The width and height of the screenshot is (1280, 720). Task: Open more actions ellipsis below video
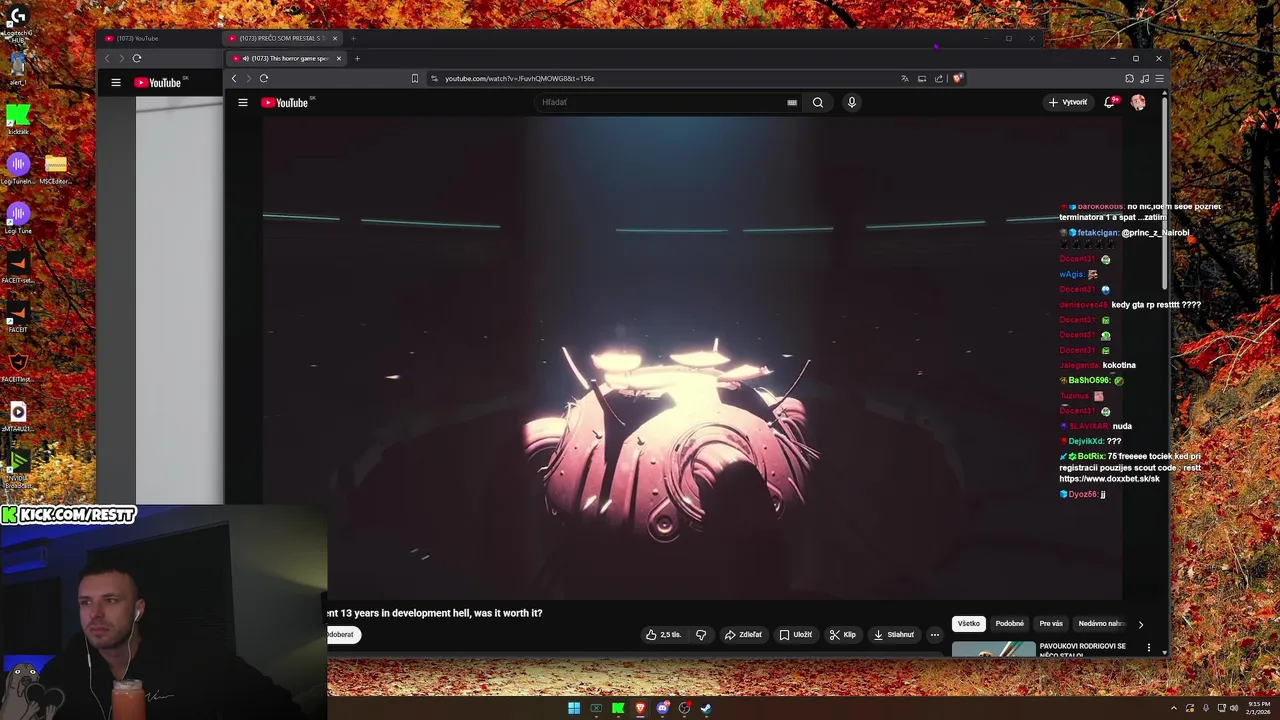pos(935,634)
